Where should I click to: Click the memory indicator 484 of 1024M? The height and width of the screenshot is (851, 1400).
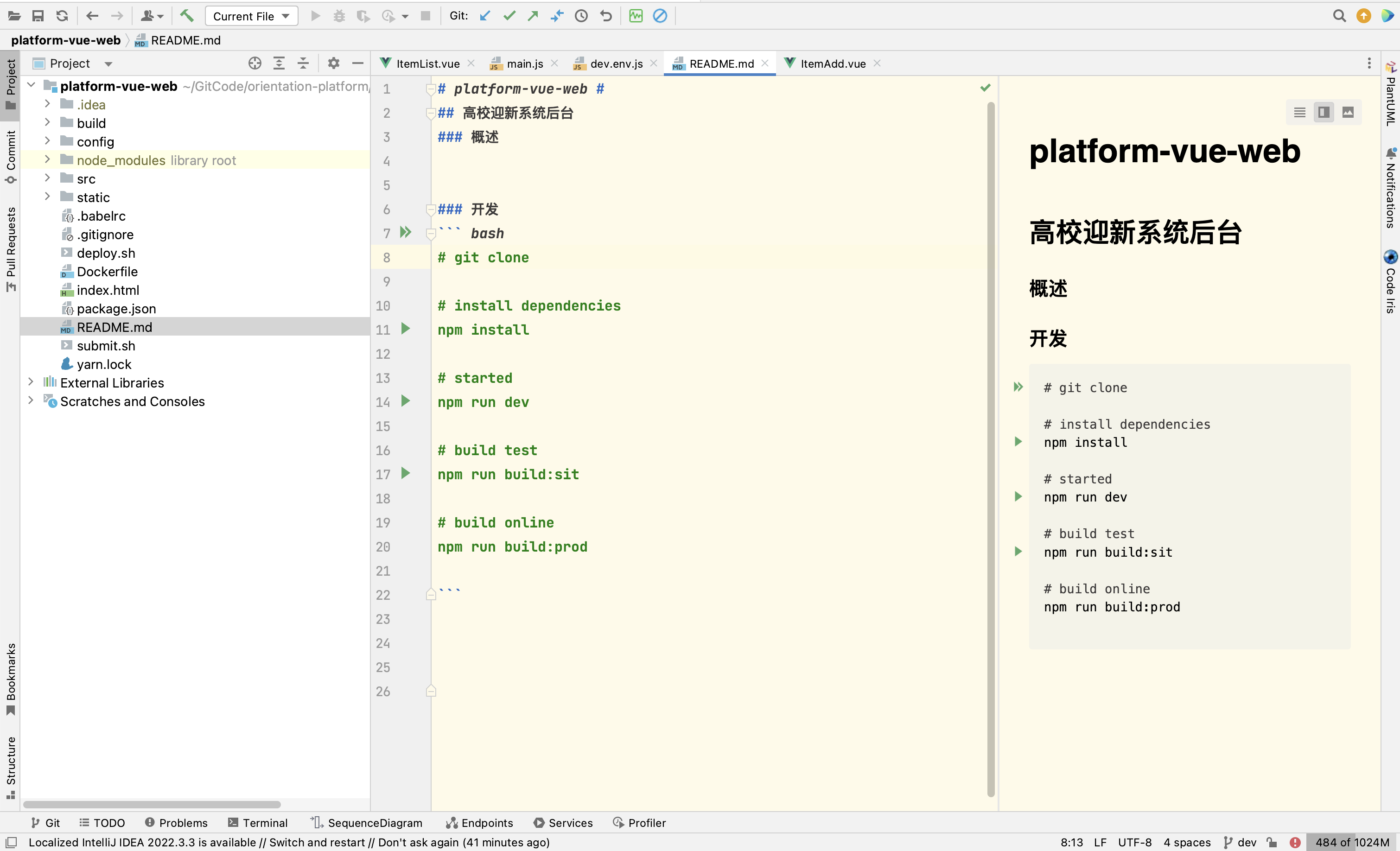(1352, 842)
